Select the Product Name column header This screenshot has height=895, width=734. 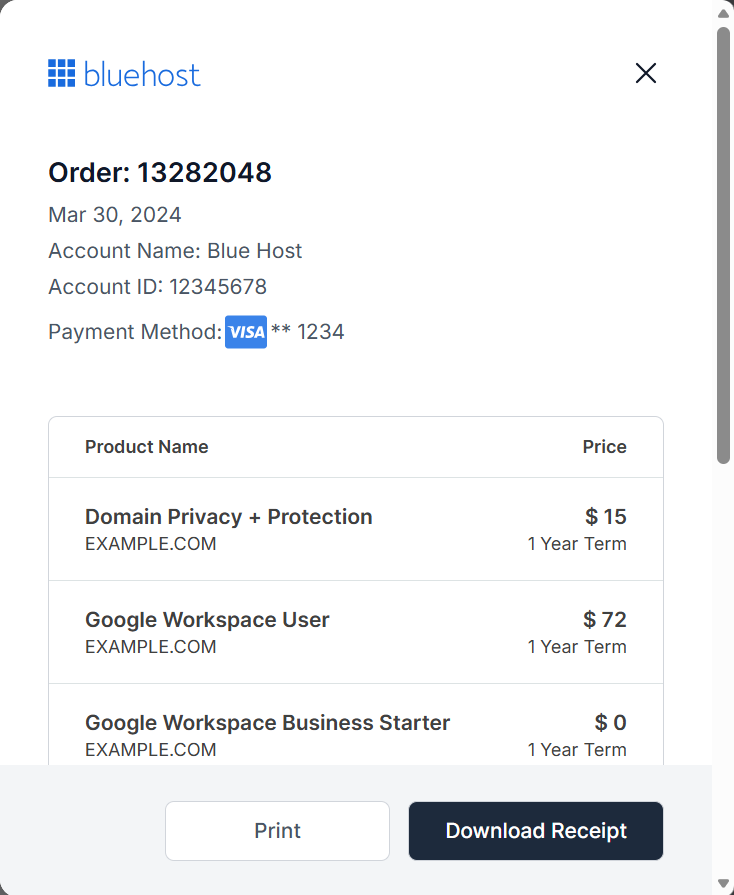click(x=146, y=446)
